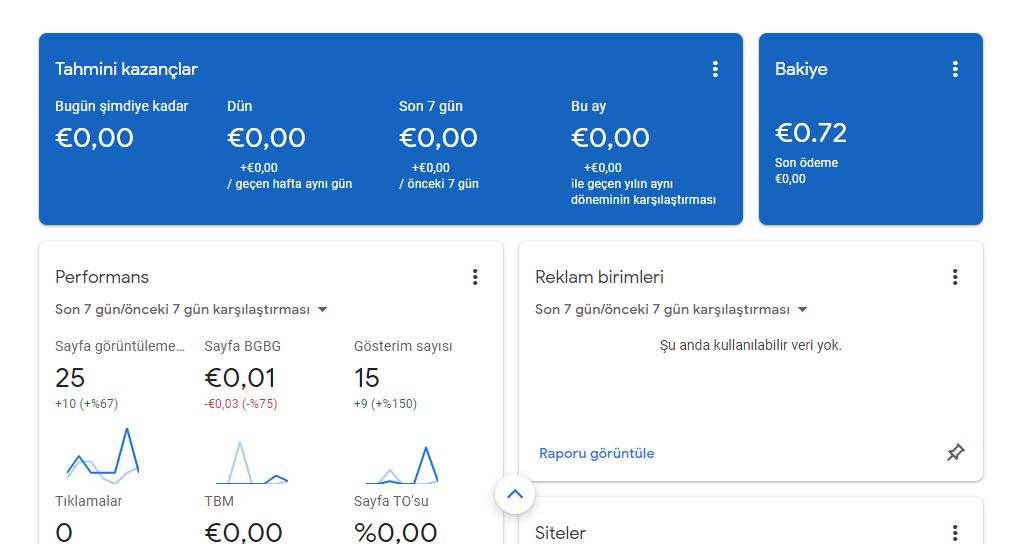Collapse cards with the round chevron button
Viewport: 1019px width, 544px height.
tap(515, 494)
